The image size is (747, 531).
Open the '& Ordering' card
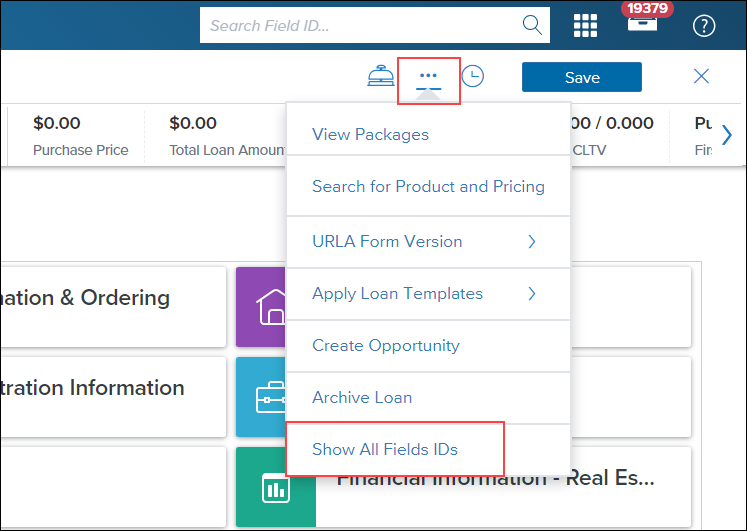pos(113,307)
